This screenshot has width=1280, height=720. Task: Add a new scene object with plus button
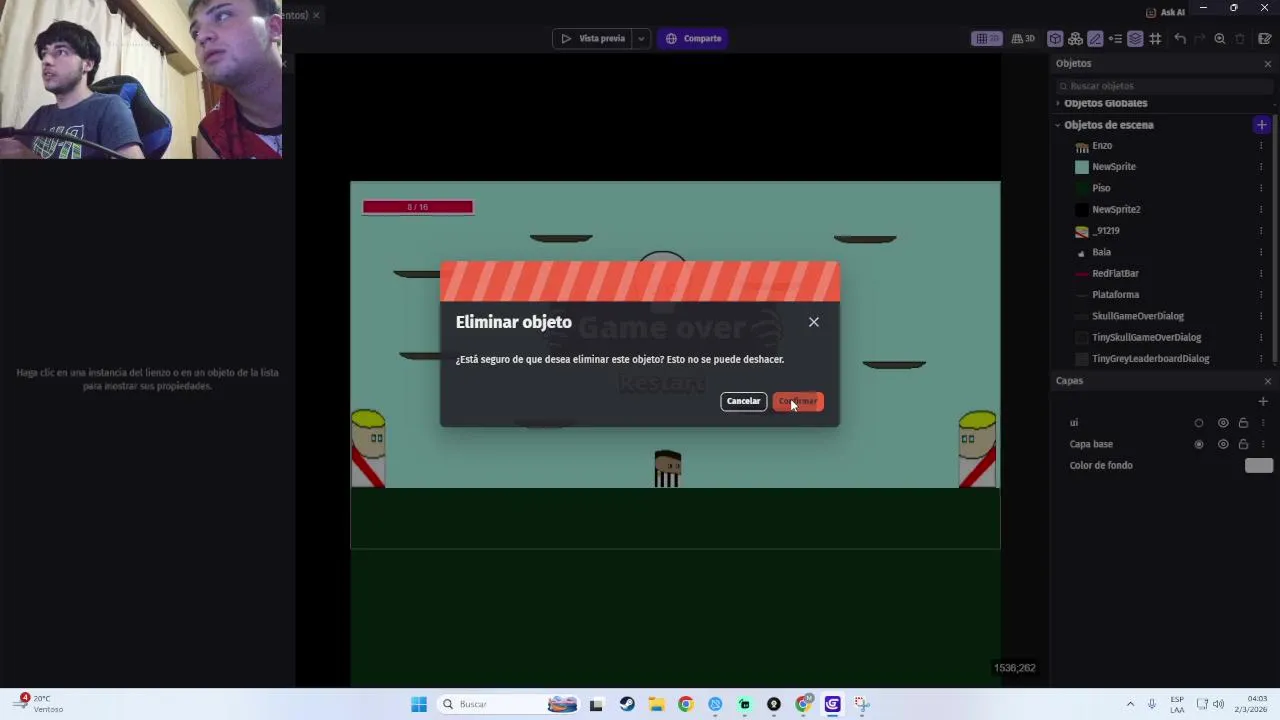pos(1261,125)
